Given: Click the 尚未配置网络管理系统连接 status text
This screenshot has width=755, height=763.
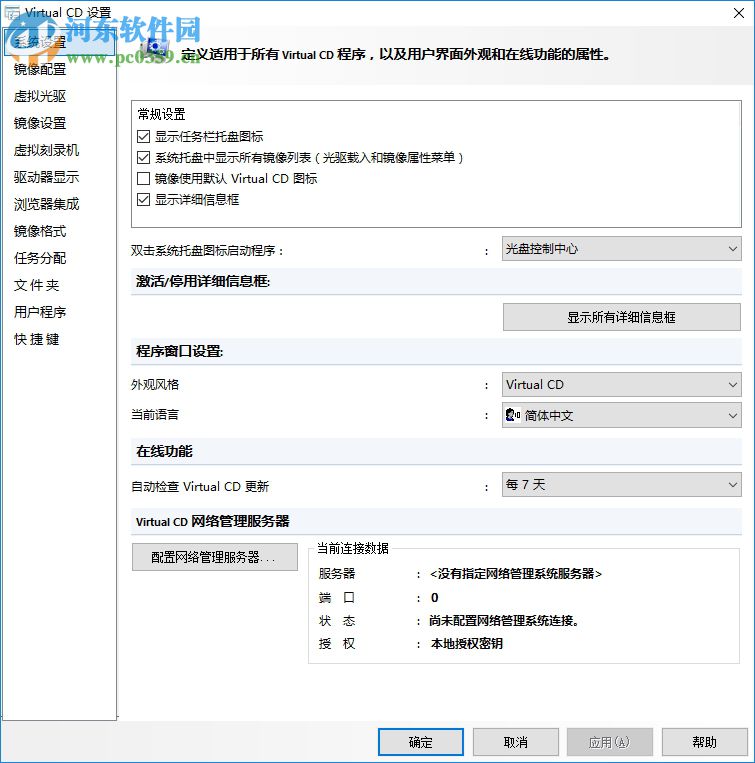Looking at the screenshot, I should pos(503,621).
